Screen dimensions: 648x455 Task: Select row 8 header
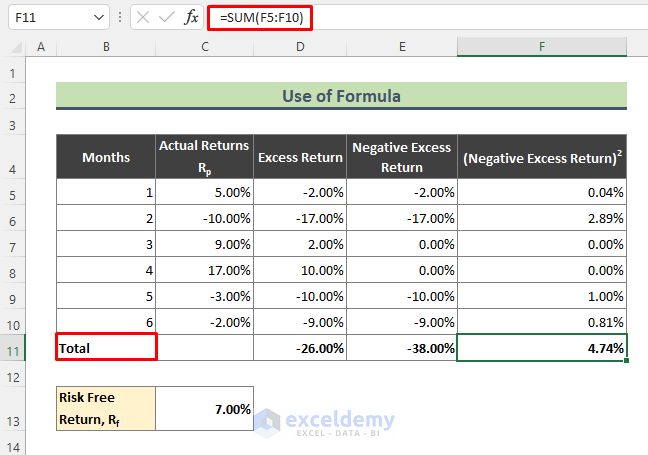12,270
